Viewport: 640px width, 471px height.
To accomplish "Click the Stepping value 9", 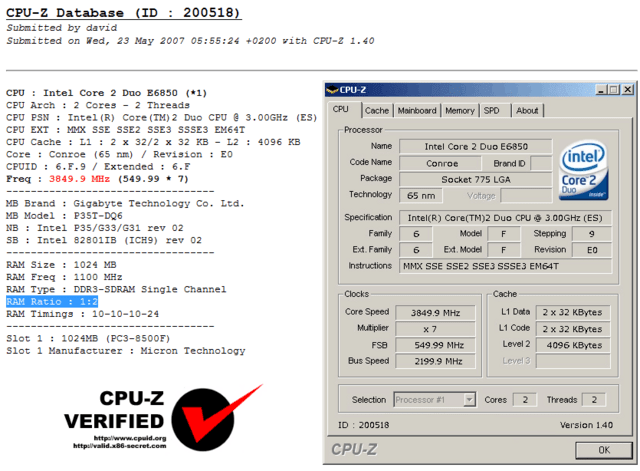I will coord(592,234).
